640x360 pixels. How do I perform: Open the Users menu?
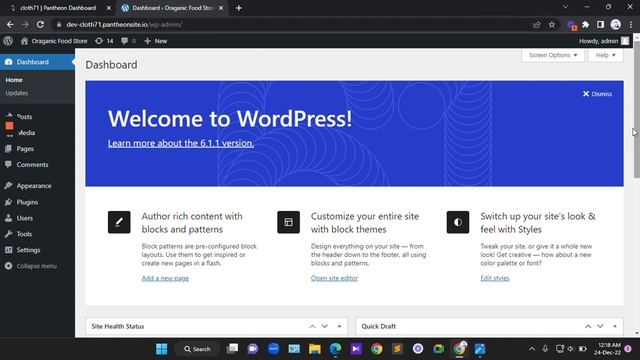click(x=24, y=218)
